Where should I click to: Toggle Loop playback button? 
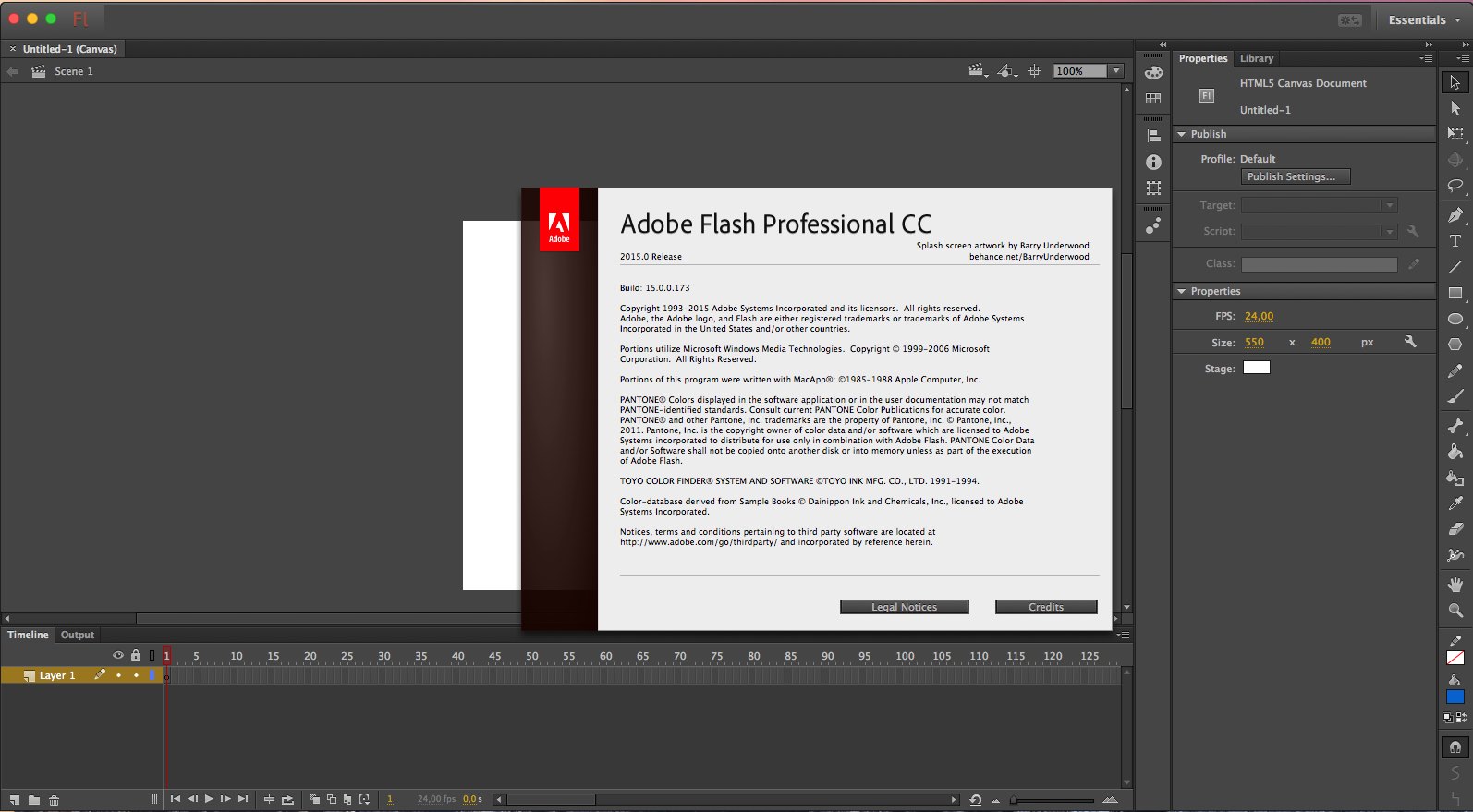click(287, 800)
